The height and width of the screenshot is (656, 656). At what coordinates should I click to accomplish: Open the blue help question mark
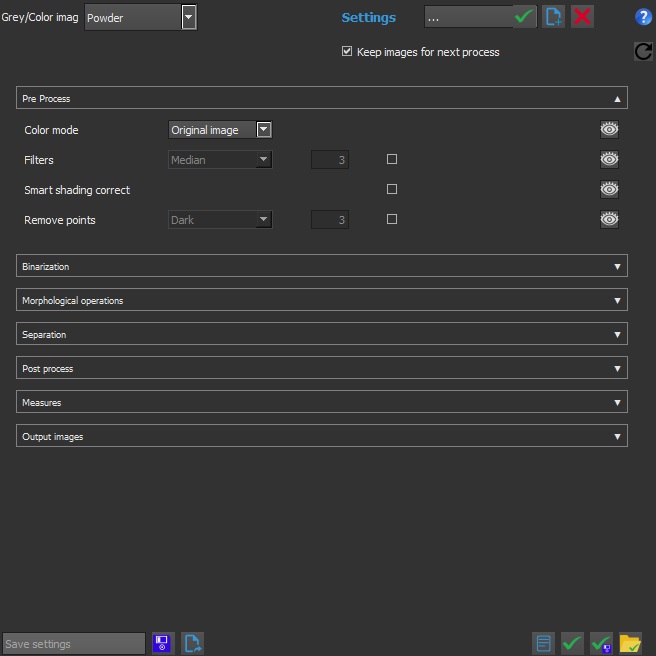pyautogui.click(x=643, y=17)
